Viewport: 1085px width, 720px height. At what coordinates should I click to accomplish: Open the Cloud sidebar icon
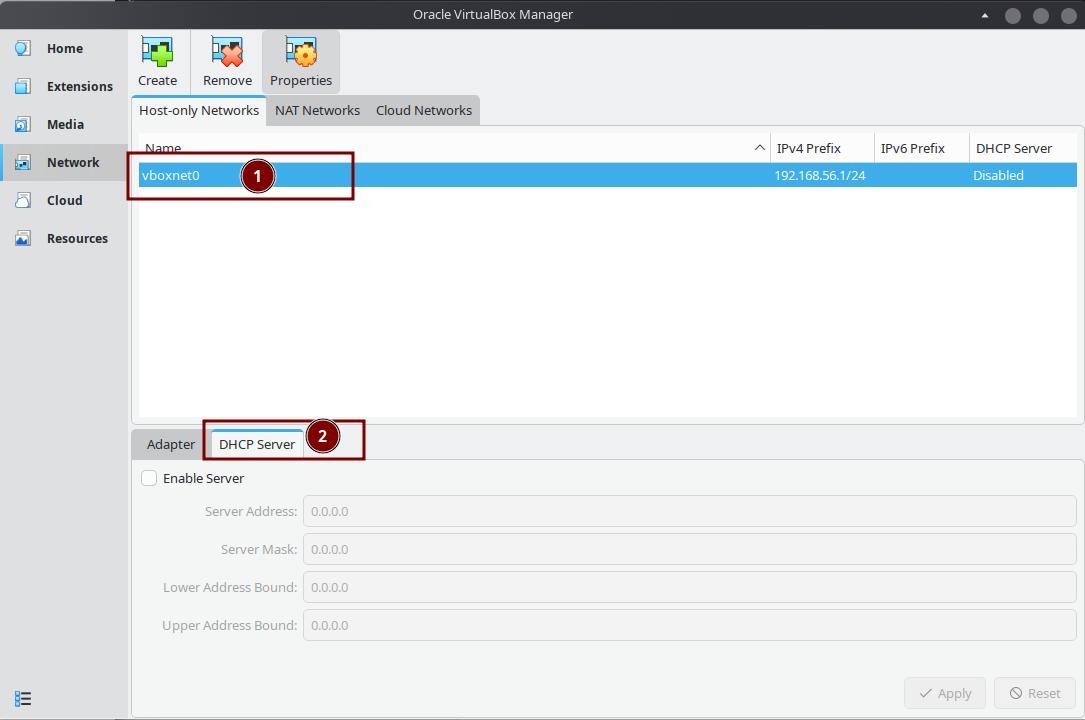point(23,200)
